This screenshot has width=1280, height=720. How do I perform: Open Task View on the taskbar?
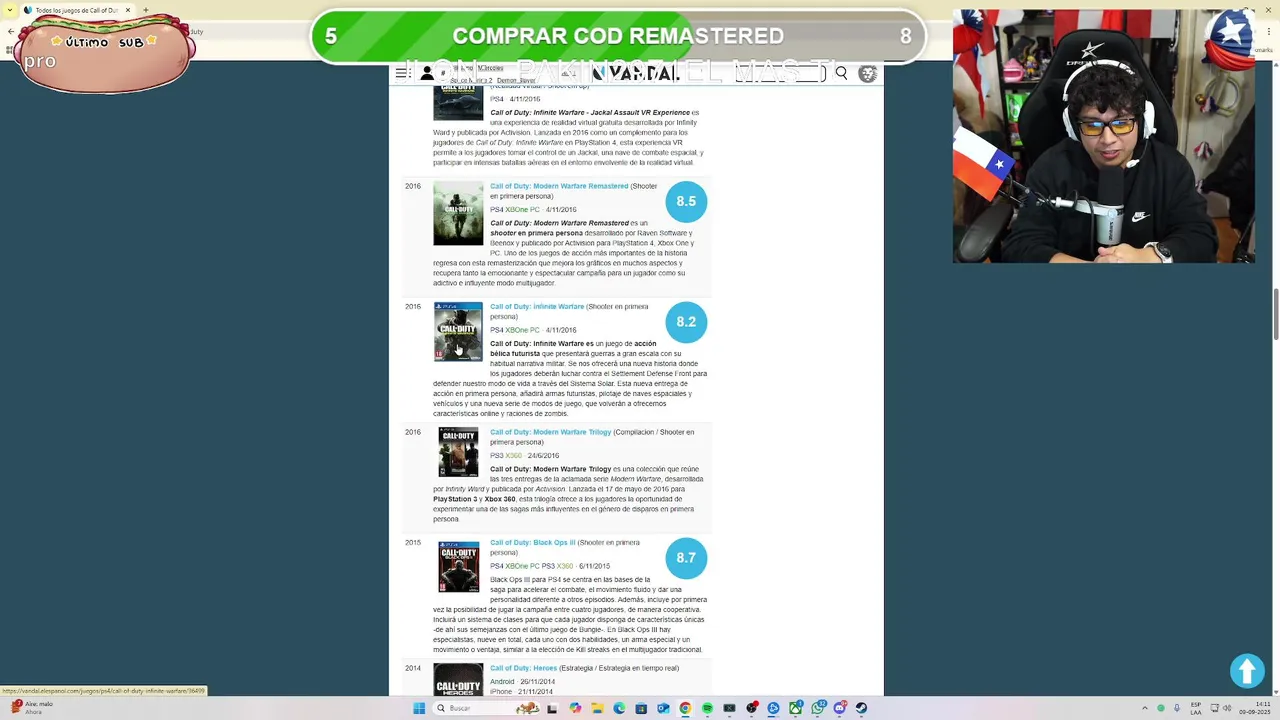tap(551, 708)
